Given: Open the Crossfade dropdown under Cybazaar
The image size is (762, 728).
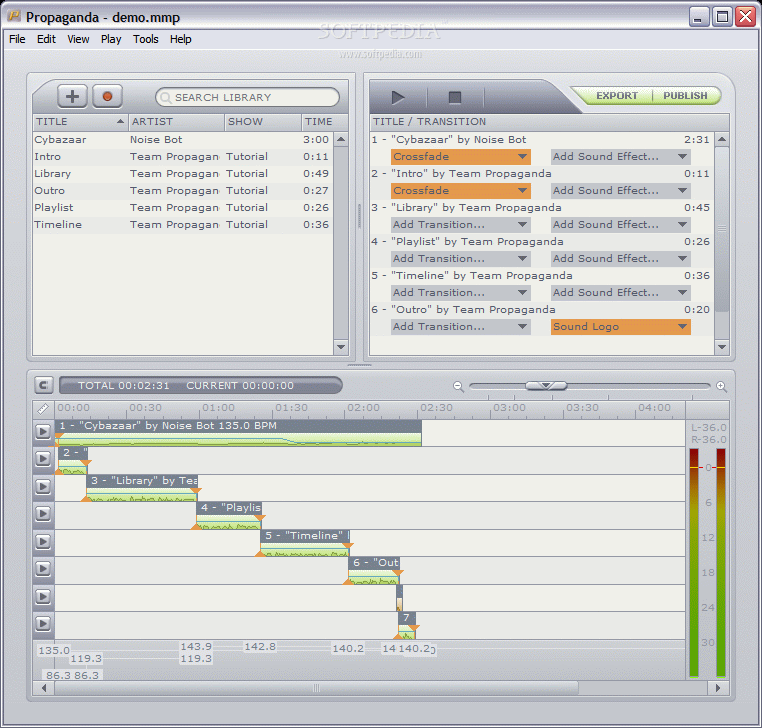Looking at the screenshot, I should click(460, 157).
